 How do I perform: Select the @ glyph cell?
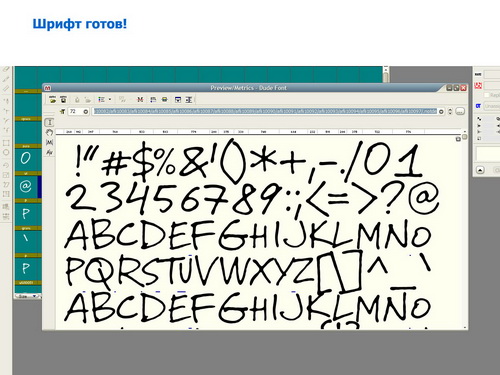tap(26, 186)
